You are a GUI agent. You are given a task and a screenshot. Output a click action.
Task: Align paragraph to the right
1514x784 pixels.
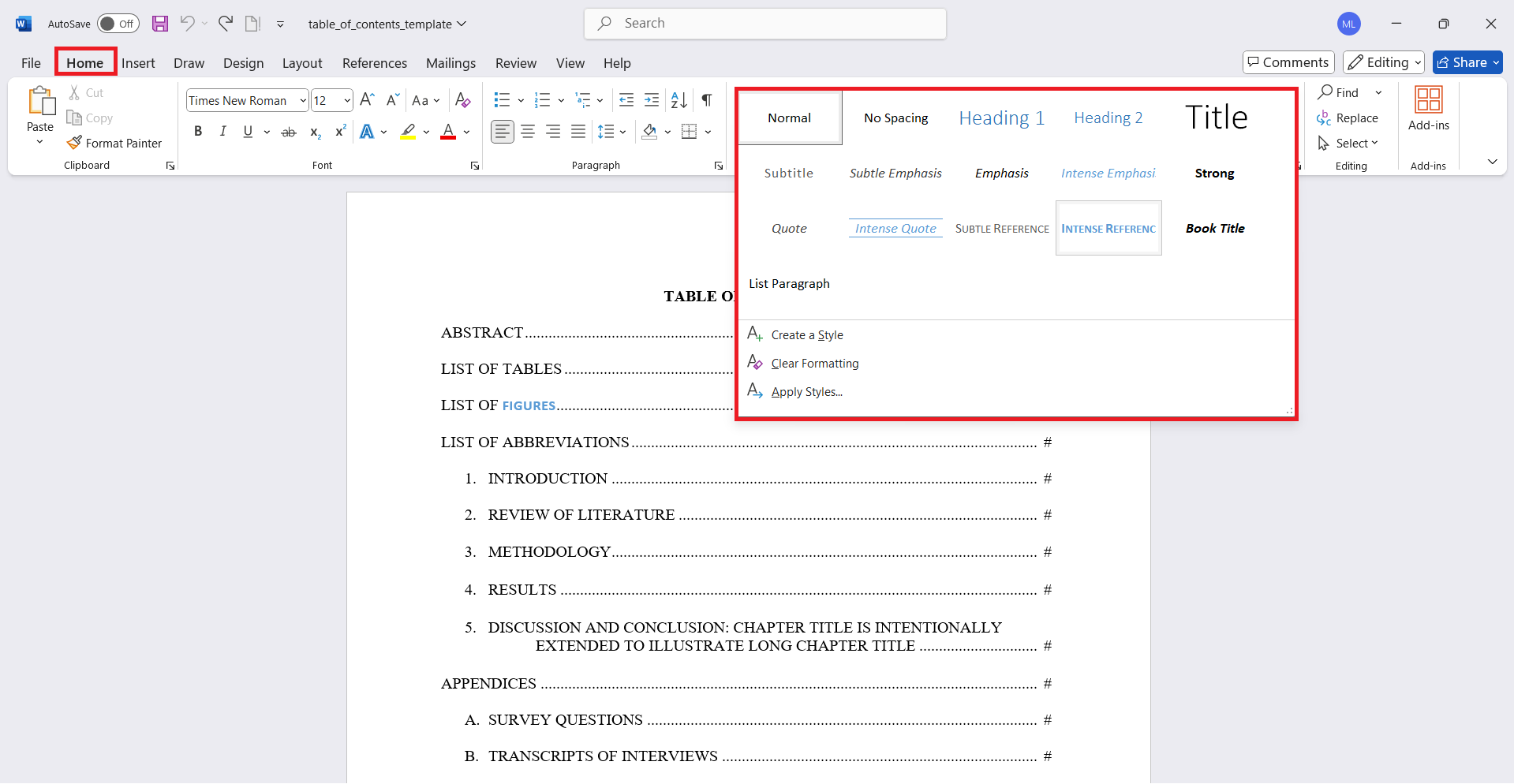(553, 132)
